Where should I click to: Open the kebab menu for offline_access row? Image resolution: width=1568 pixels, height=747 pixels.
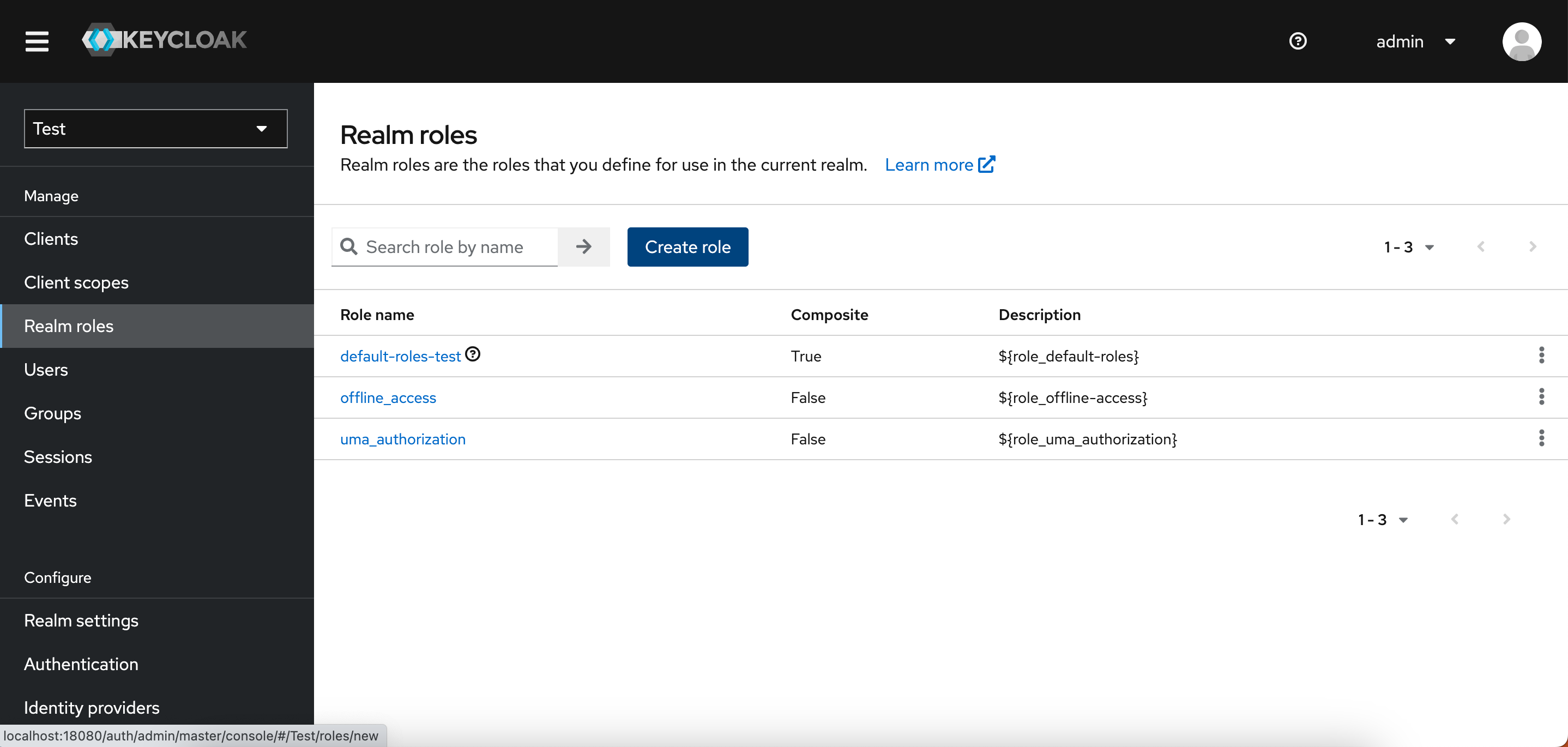[1541, 396]
